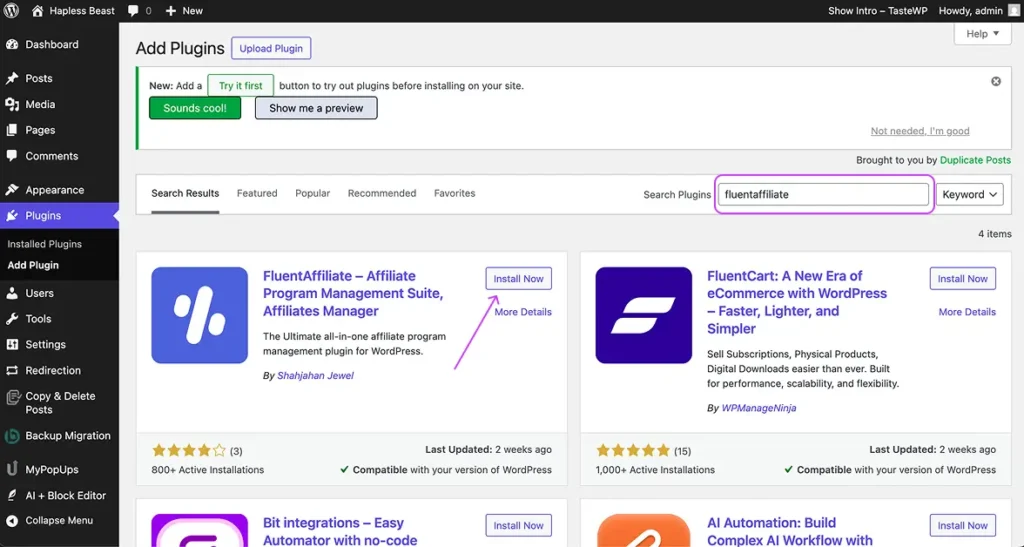Click the Comments speech bubble sidebar icon
The image size is (1024, 547).
(12, 156)
